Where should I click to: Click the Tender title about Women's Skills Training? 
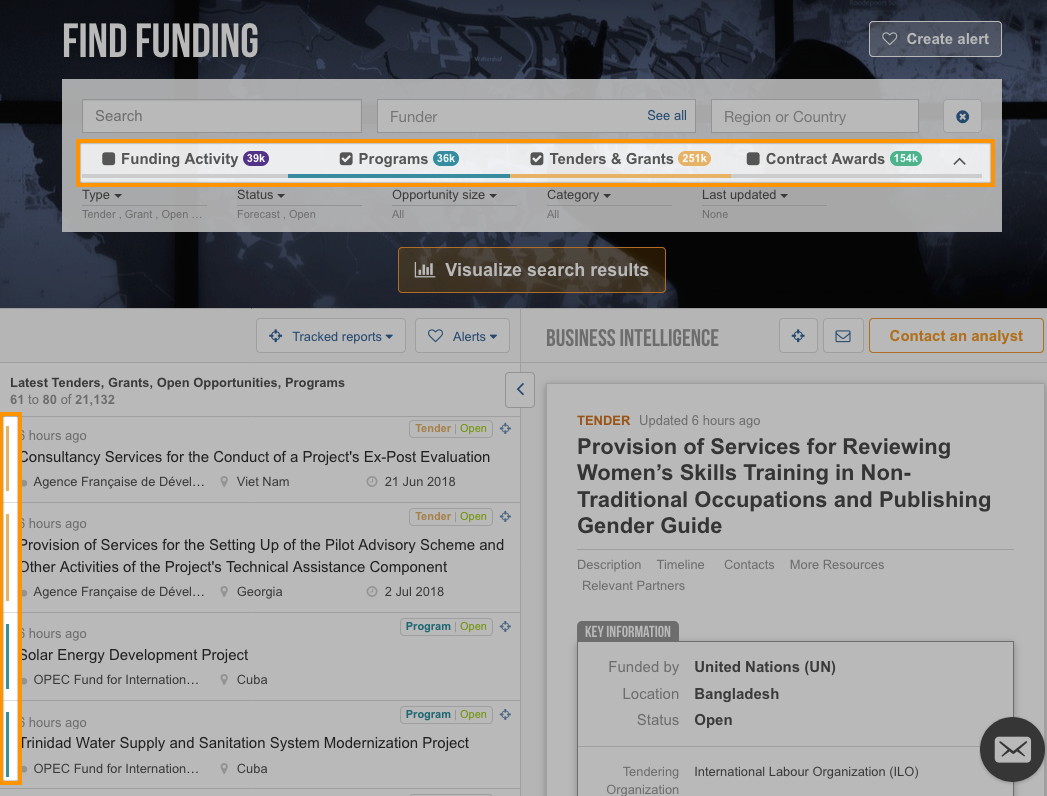(x=784, y=486)
